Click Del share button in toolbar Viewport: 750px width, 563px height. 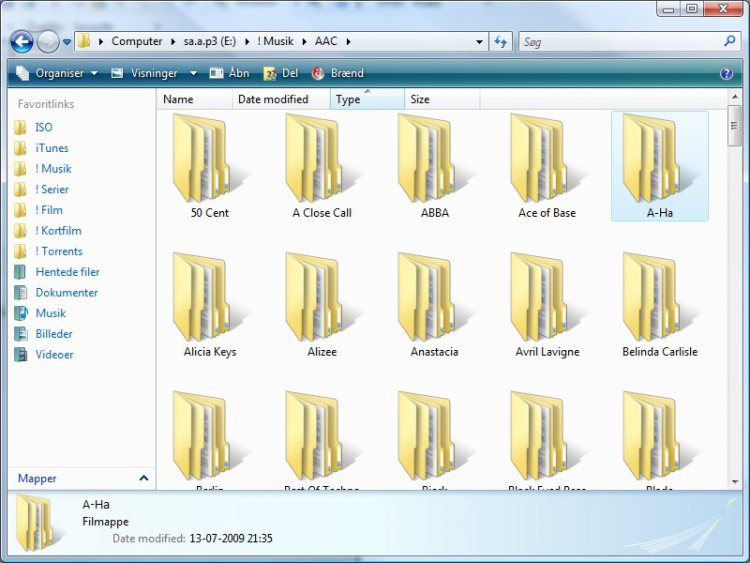pyautogui.click(x=281, y=73)
